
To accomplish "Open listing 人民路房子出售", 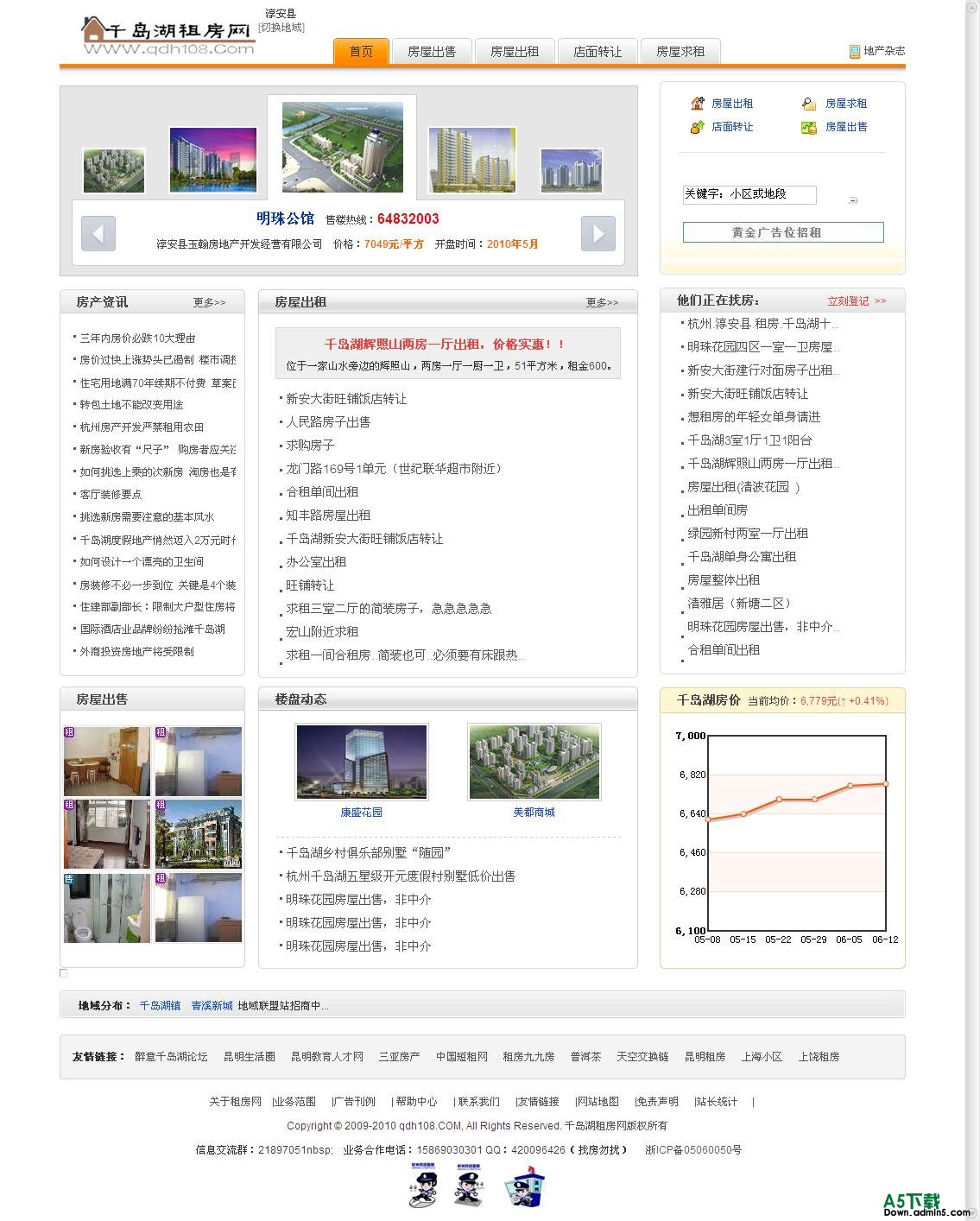I will tap(328, 422).
